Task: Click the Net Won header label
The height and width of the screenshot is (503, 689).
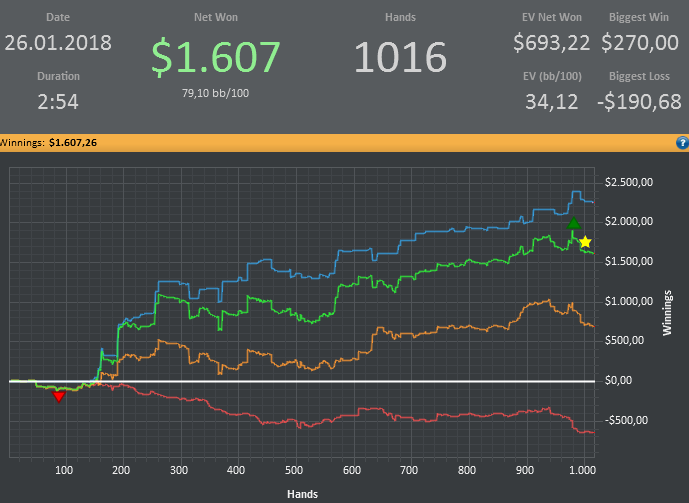Action: pyautogui.click(x=216, y=17)
